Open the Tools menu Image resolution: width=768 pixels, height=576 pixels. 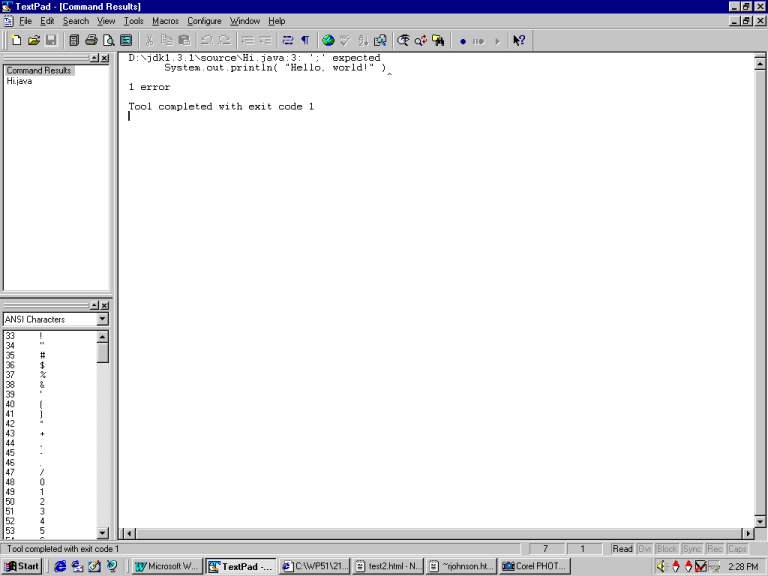coord(133,21)
